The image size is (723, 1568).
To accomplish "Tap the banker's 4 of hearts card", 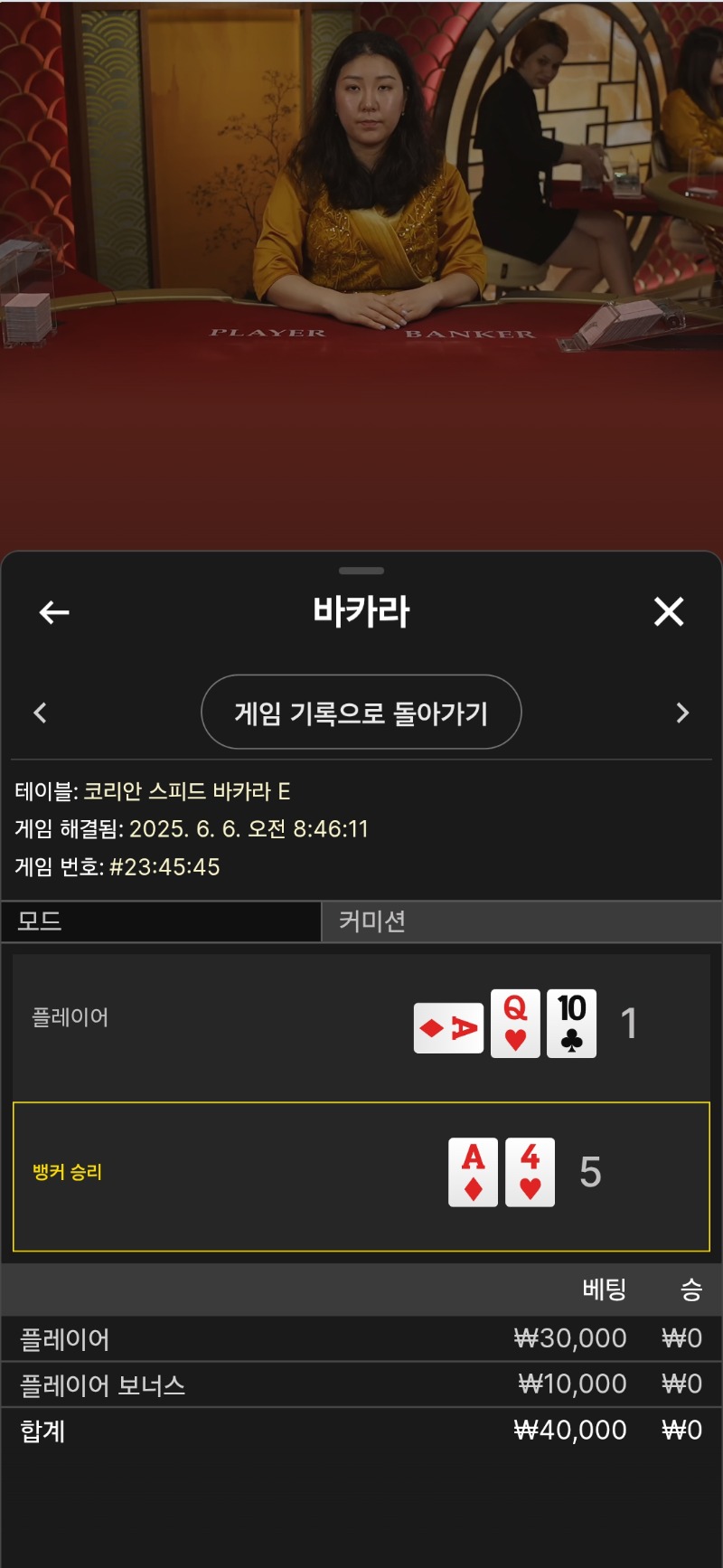I will tap(530, 1172).
